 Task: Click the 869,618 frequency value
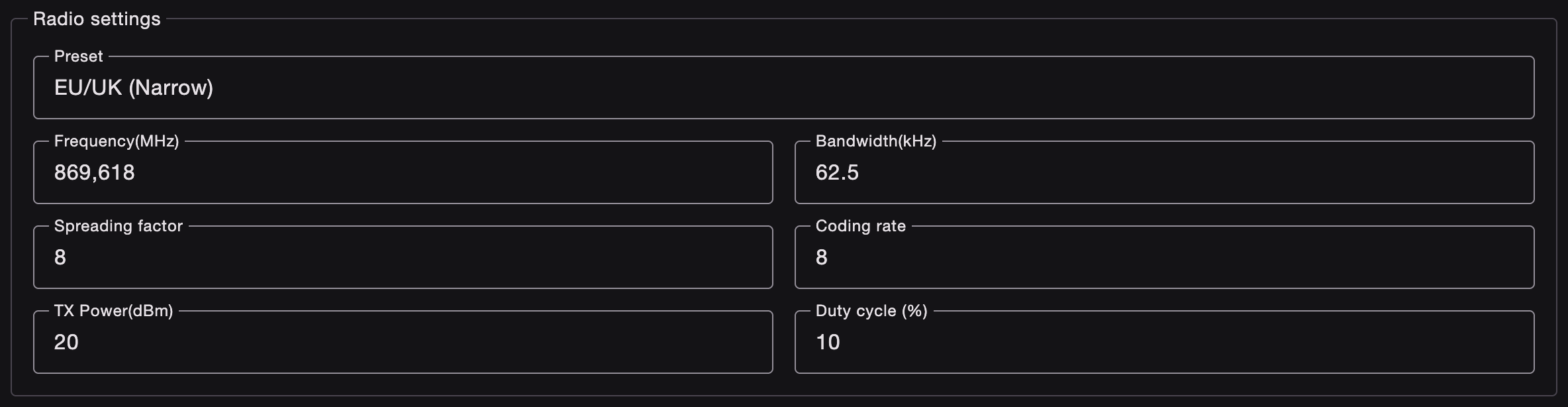(95, 173)
